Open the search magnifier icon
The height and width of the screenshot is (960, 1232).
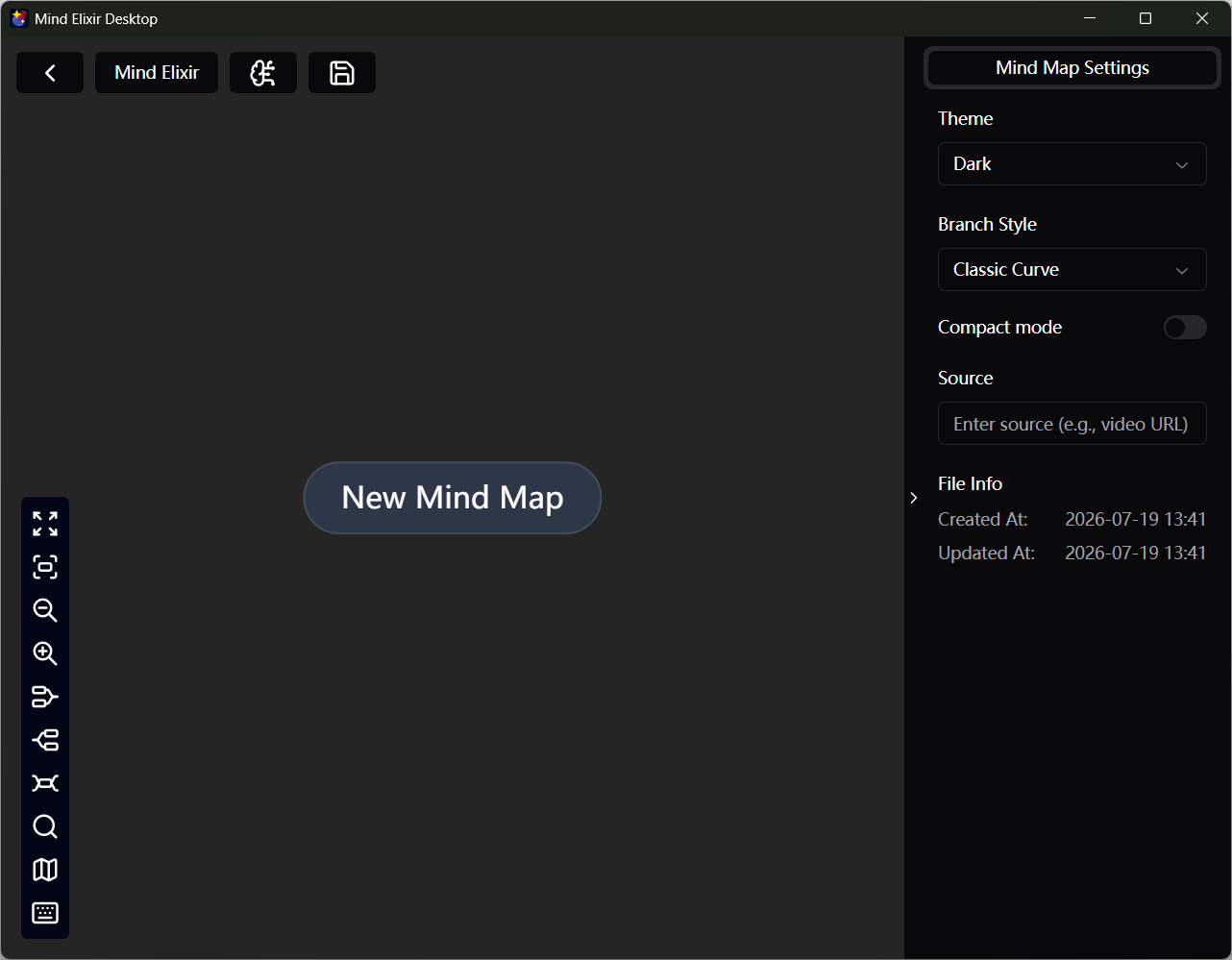point(45,826)
